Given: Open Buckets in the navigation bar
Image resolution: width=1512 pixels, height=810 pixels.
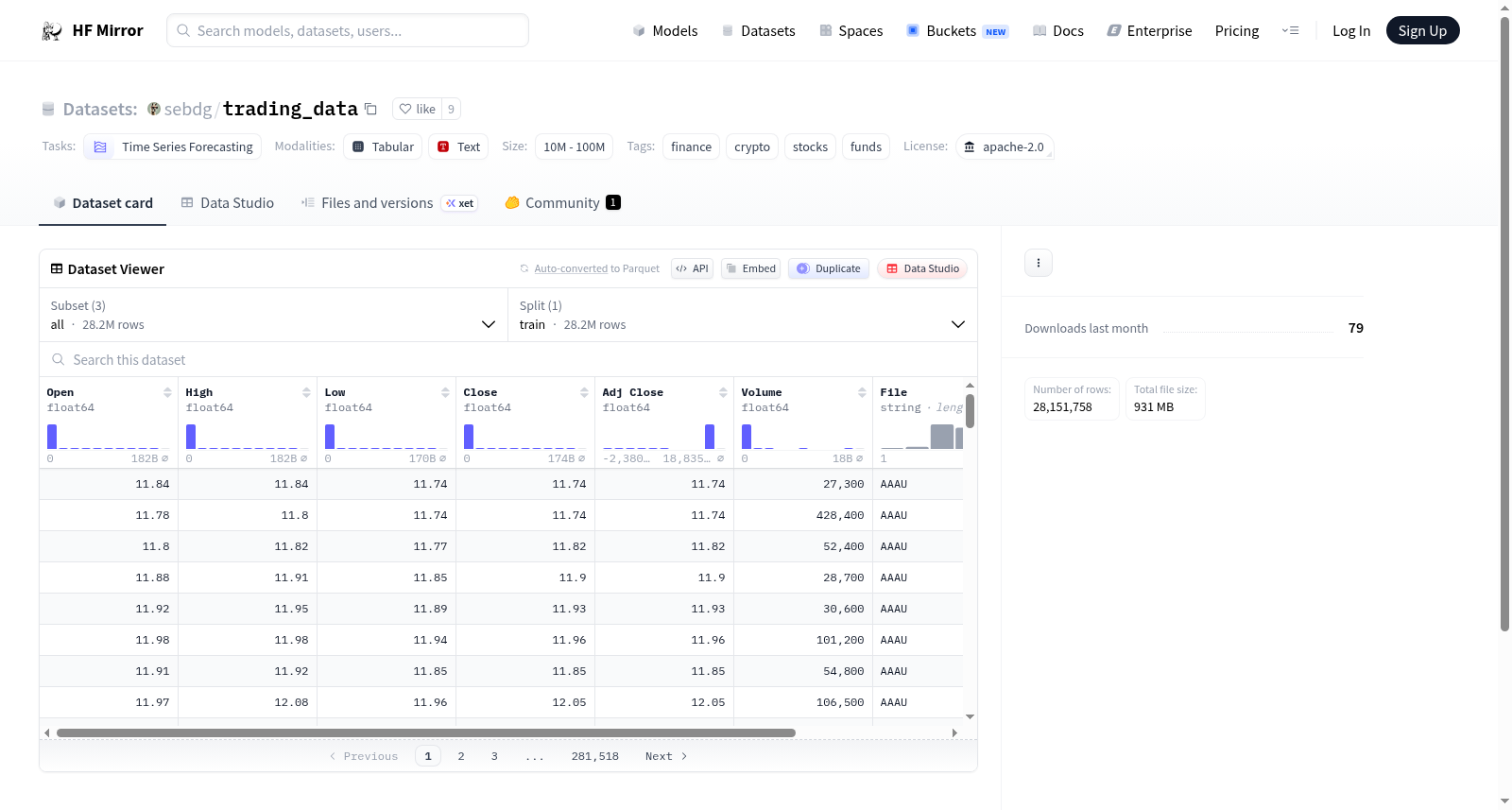Looking at the screenshot, I should click(x=957, y=30).
